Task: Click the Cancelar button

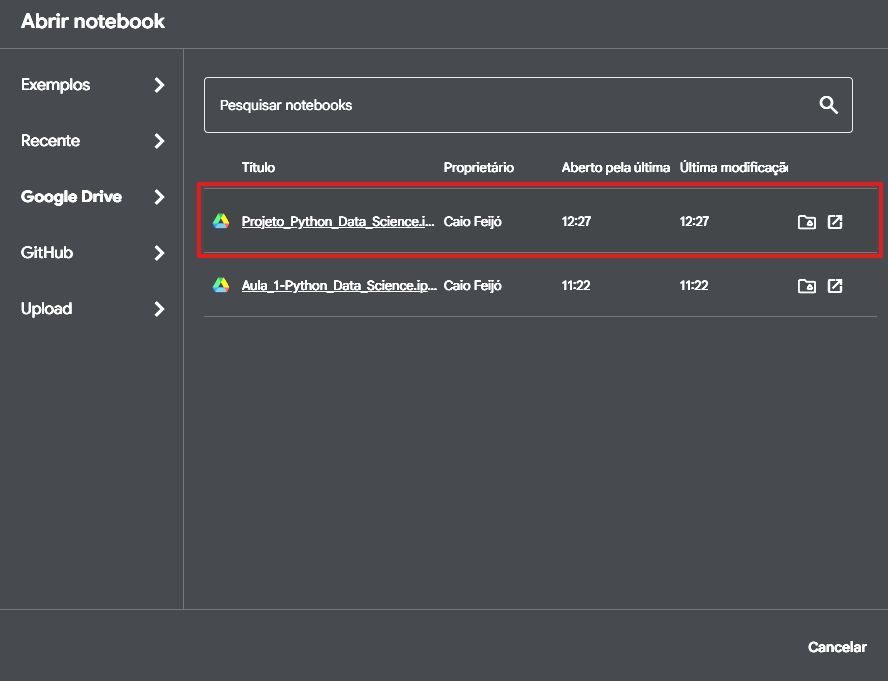Action: (837, 647)
